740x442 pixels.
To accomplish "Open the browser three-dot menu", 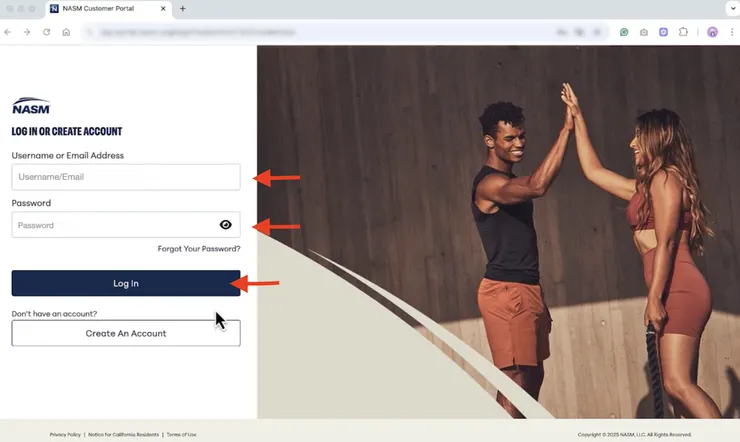I will pos(732,32).
